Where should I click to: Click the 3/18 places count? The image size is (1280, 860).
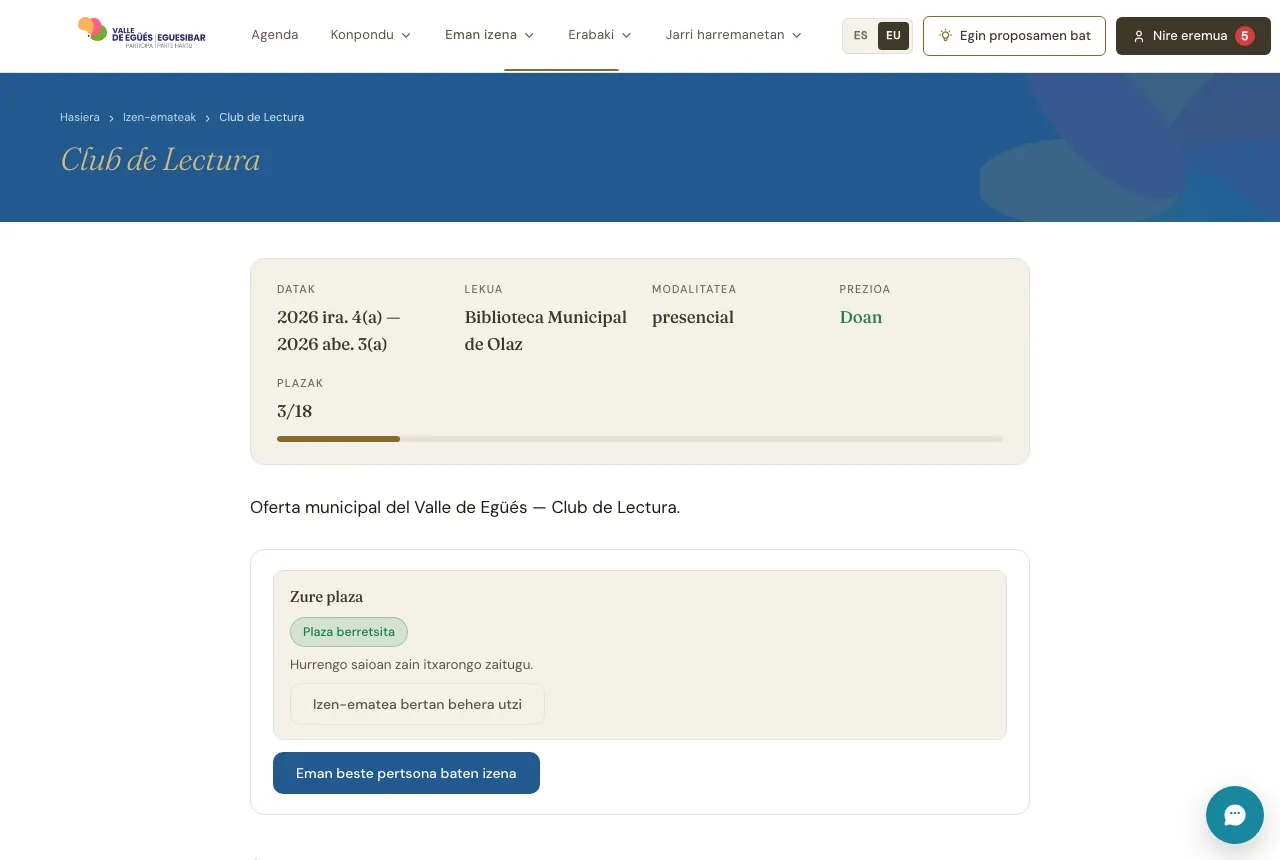point(295,411)
